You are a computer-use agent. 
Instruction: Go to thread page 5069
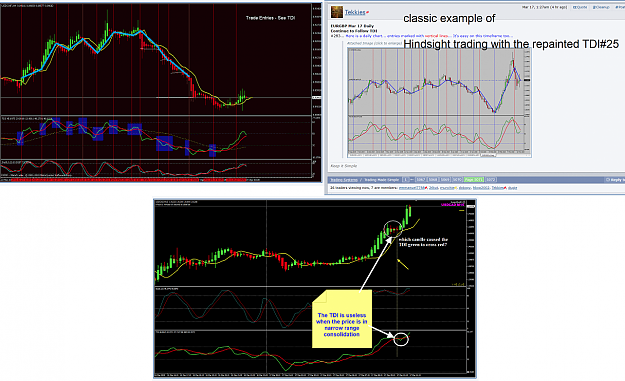pyautogui.click(x=445, y=180)
